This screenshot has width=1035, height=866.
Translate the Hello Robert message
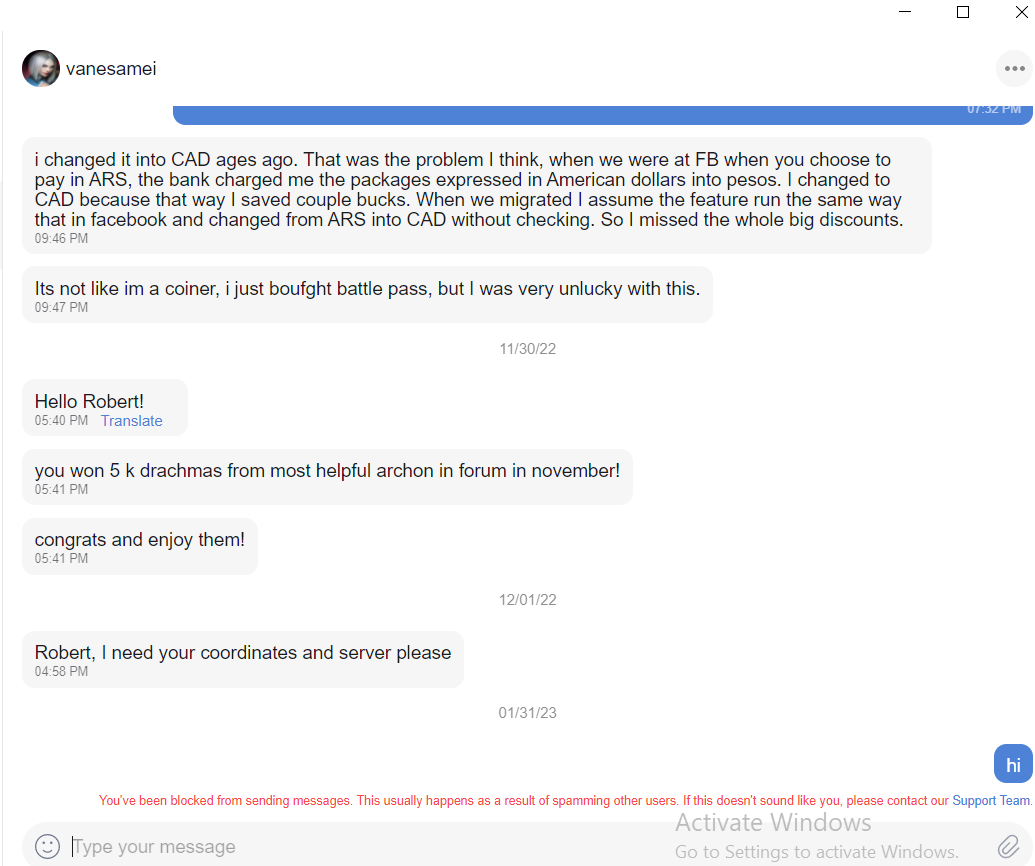[x=131, y=421]
